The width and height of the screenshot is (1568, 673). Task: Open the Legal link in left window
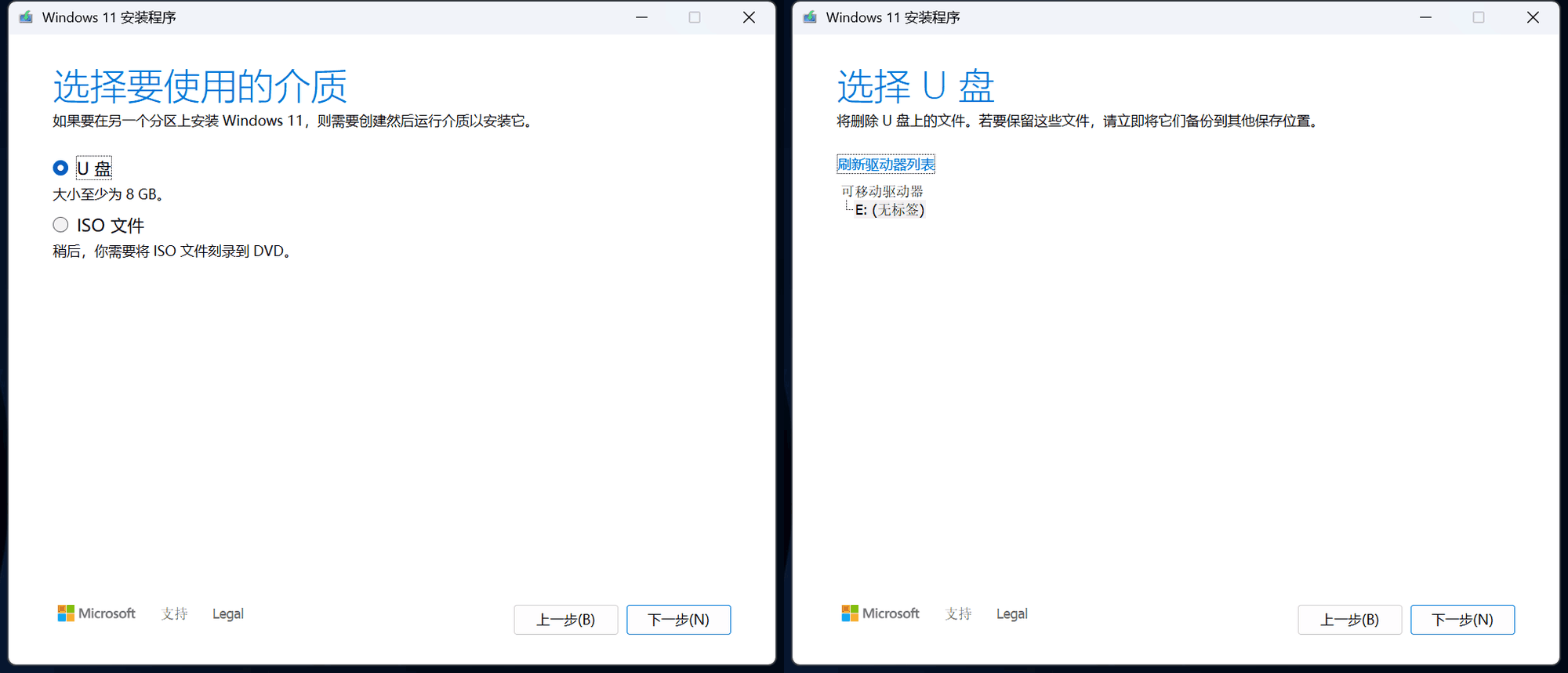coord(227,614)
